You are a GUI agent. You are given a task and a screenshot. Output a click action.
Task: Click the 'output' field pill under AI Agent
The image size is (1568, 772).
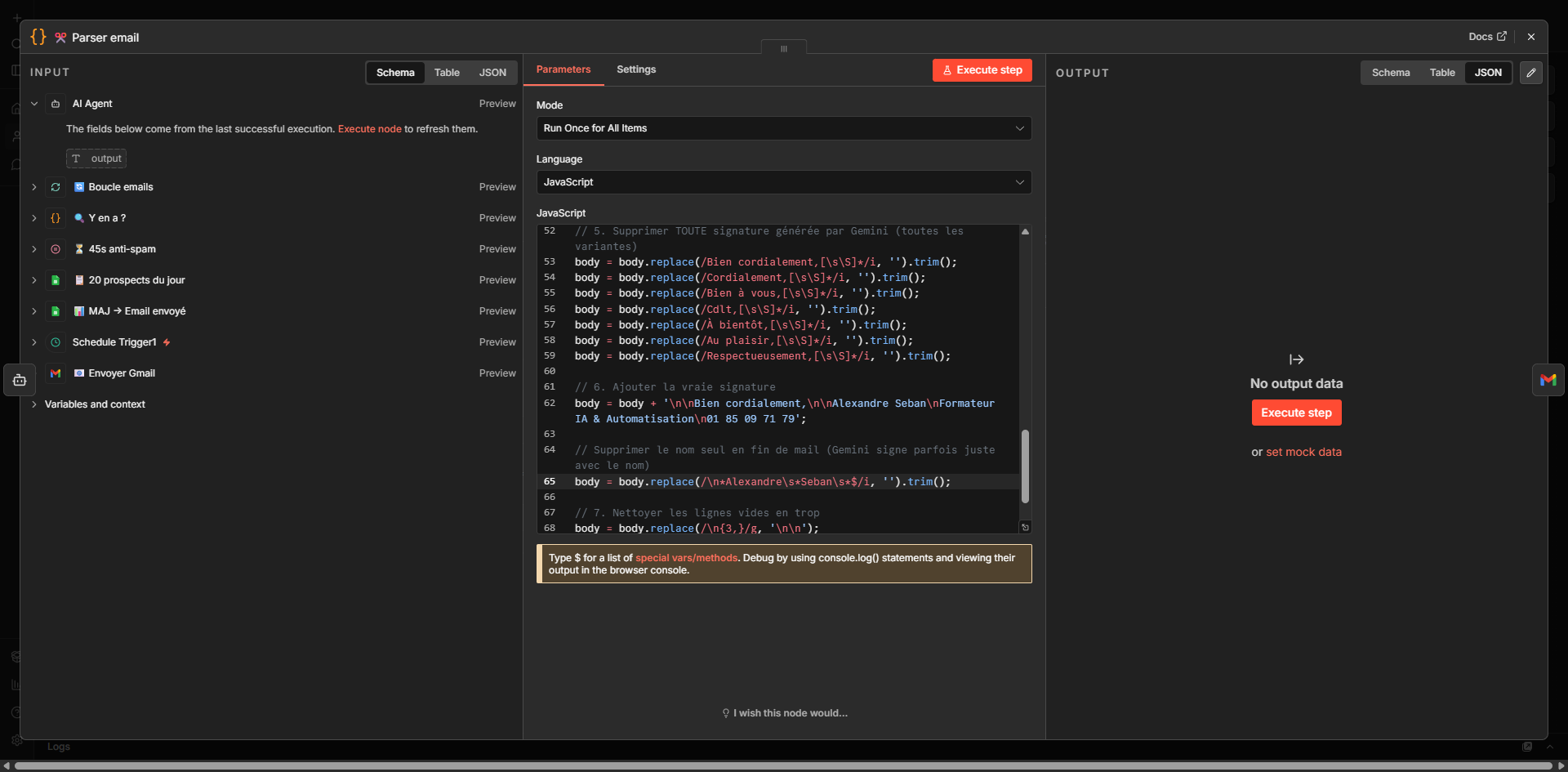96,158
